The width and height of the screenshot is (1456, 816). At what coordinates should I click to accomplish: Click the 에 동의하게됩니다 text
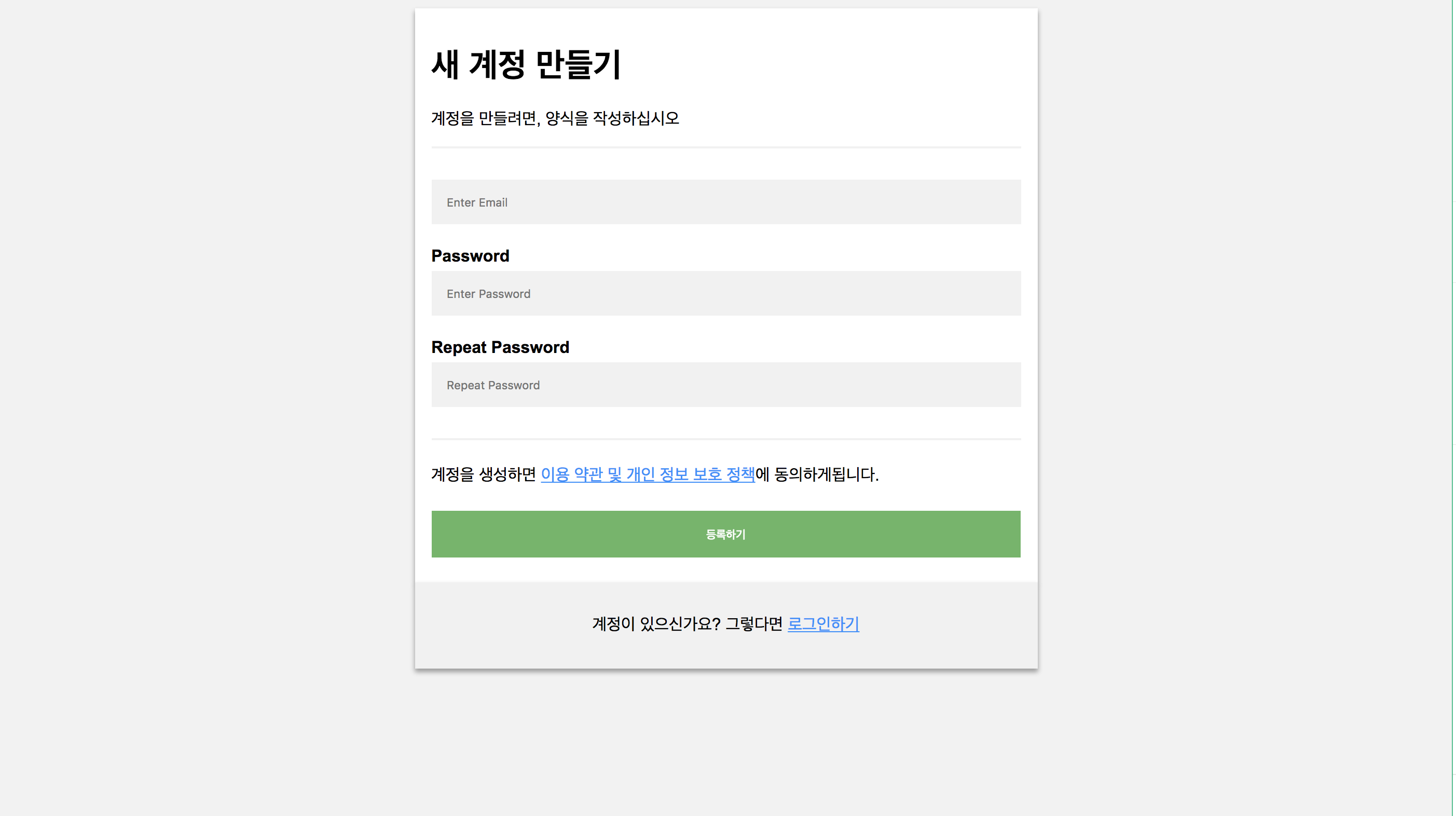point(817,474)
